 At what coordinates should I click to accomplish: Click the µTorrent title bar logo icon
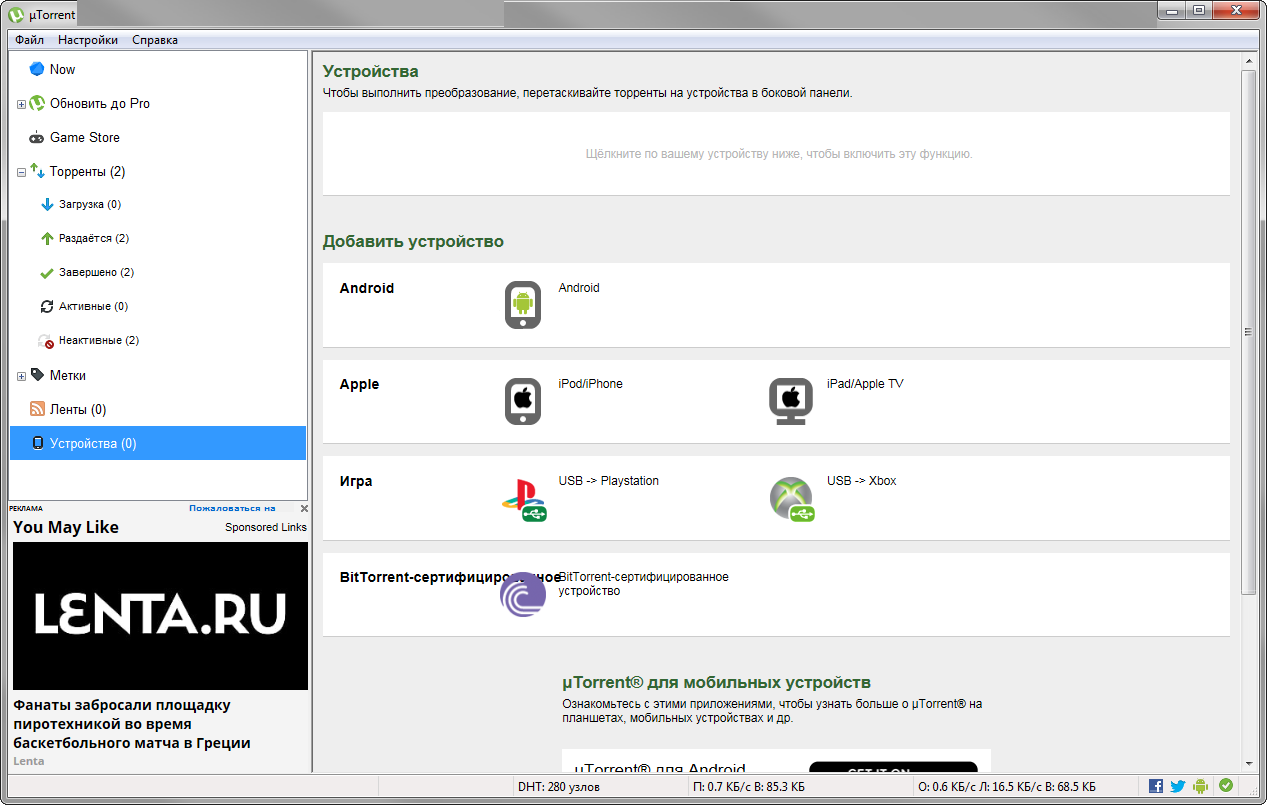(16, 15)
